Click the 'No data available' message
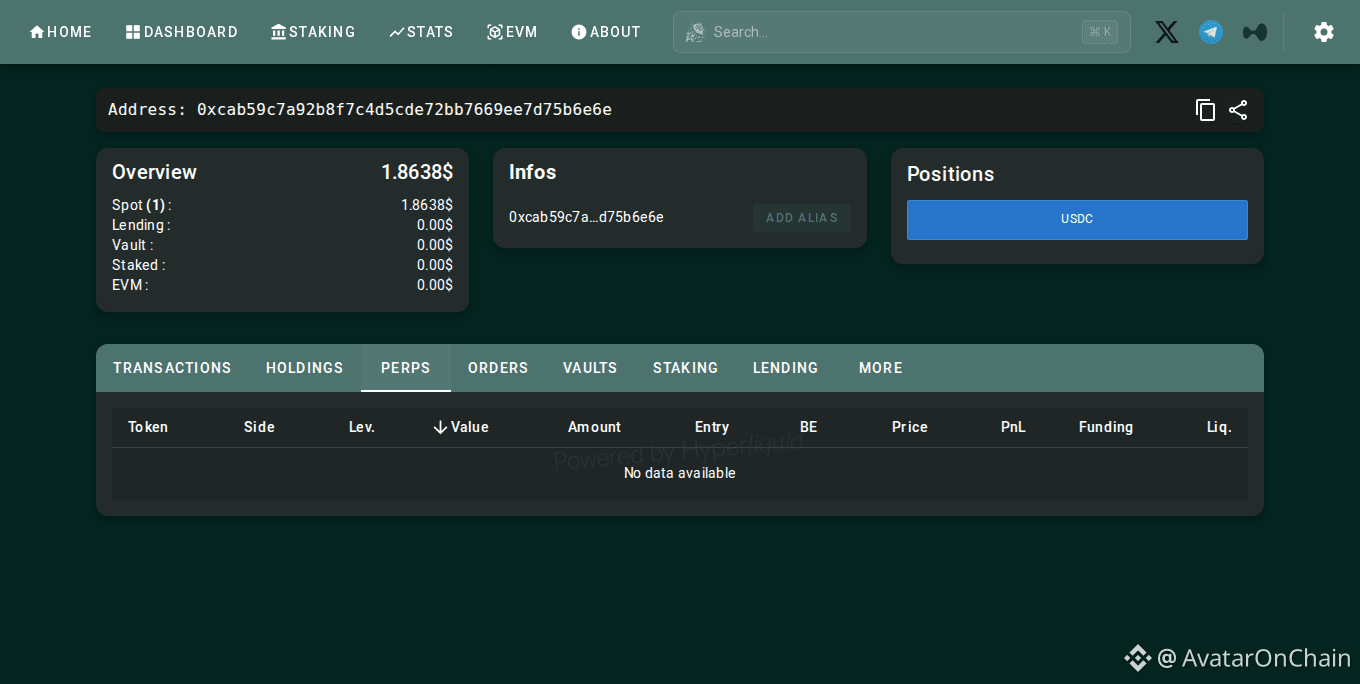 pyautogui.click(x=680, y=473)
